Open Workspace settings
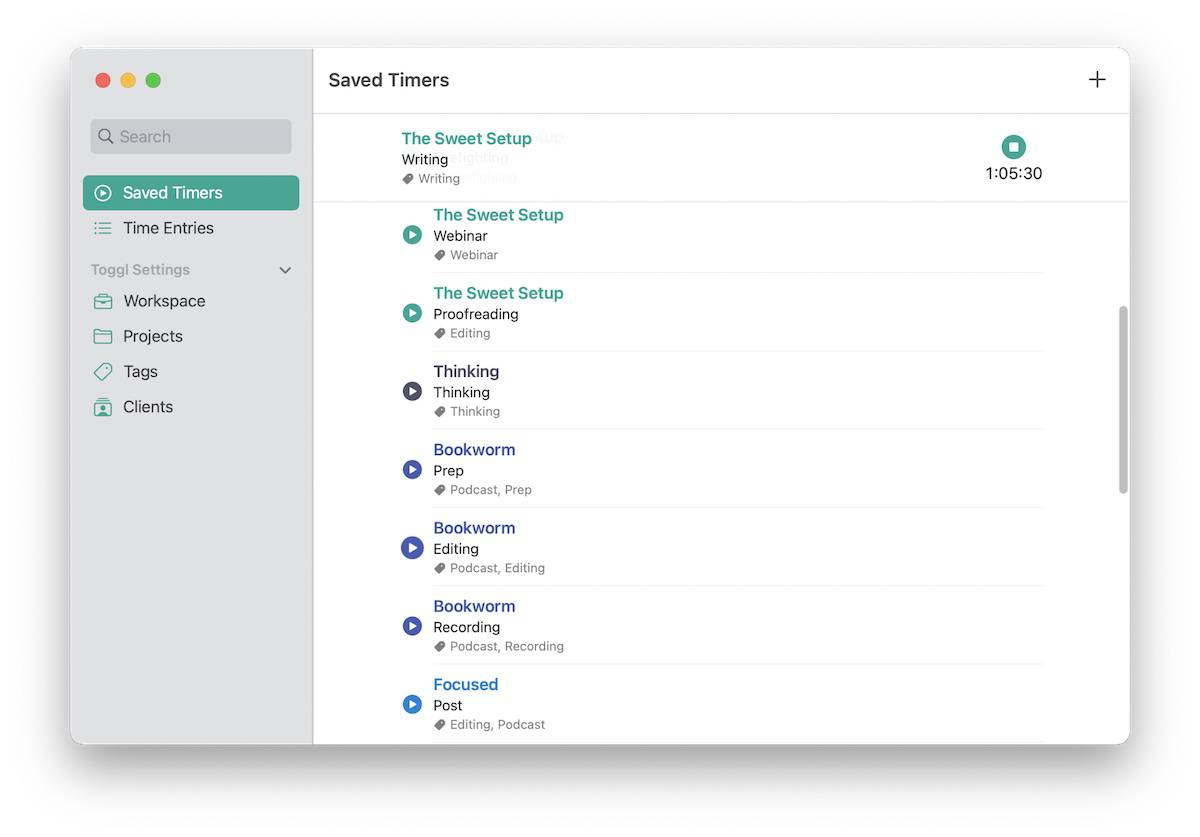 [x=191, y=301]
